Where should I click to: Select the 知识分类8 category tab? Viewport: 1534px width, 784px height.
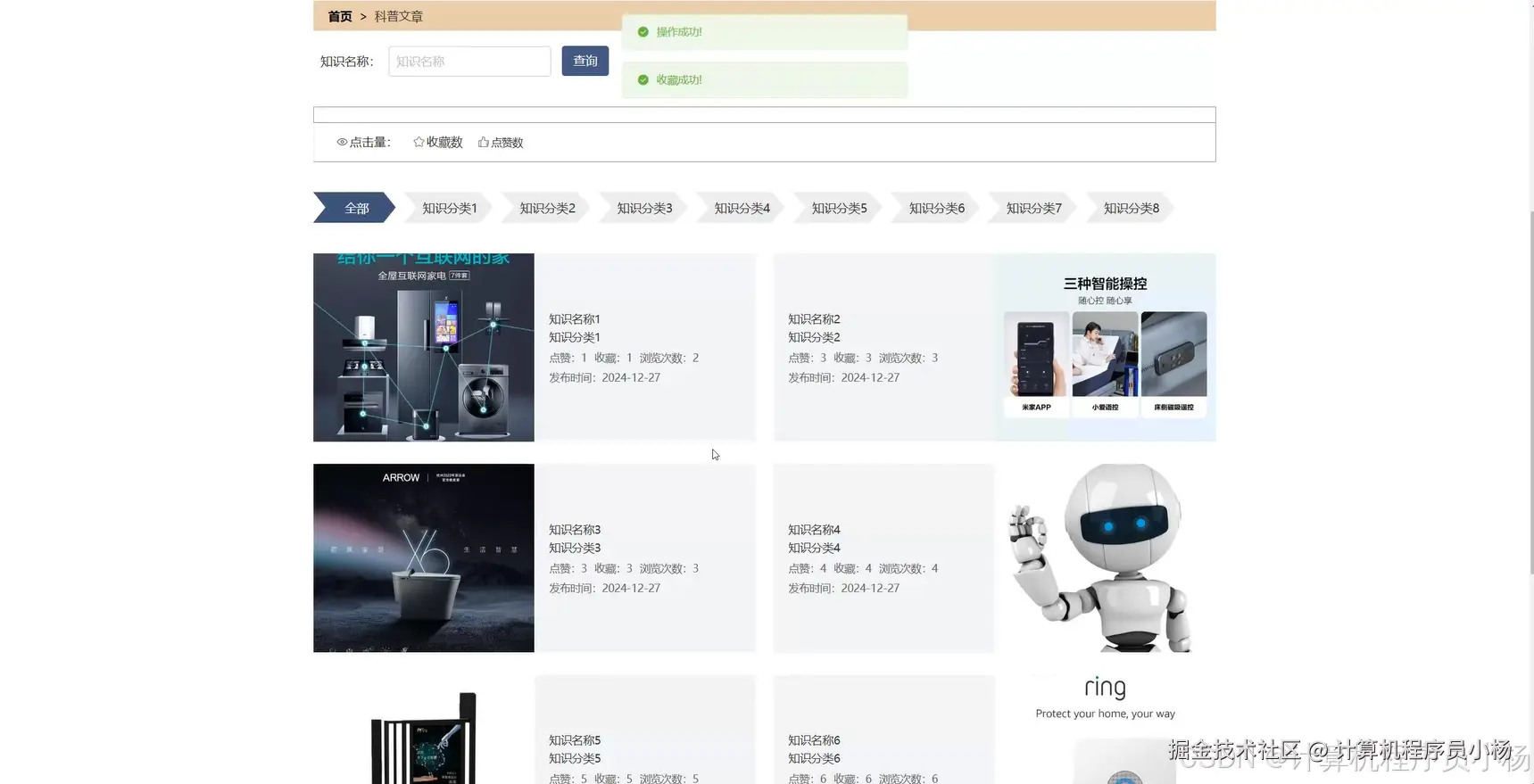[1131, 208]
